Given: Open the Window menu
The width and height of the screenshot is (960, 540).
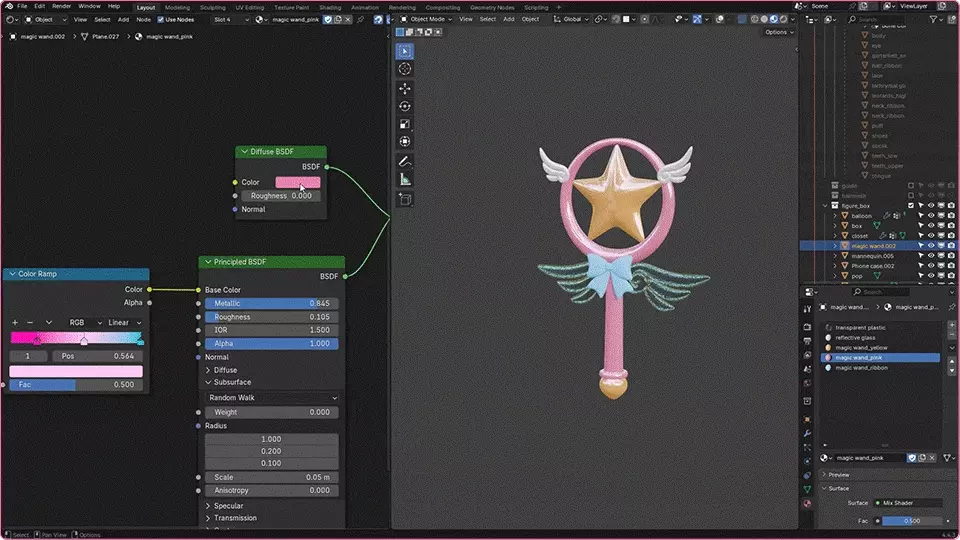Looking at the screenshot, I should coord(89,6).
